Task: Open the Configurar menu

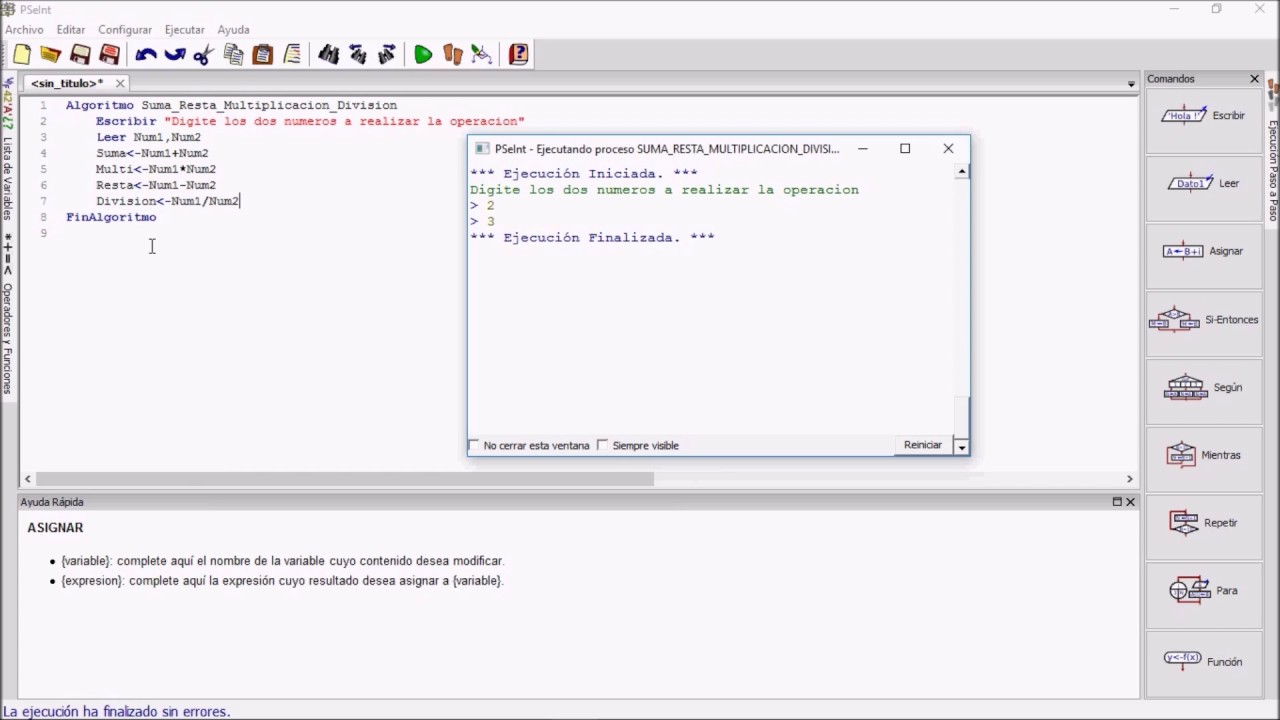Action: click(x=125, y=30)
